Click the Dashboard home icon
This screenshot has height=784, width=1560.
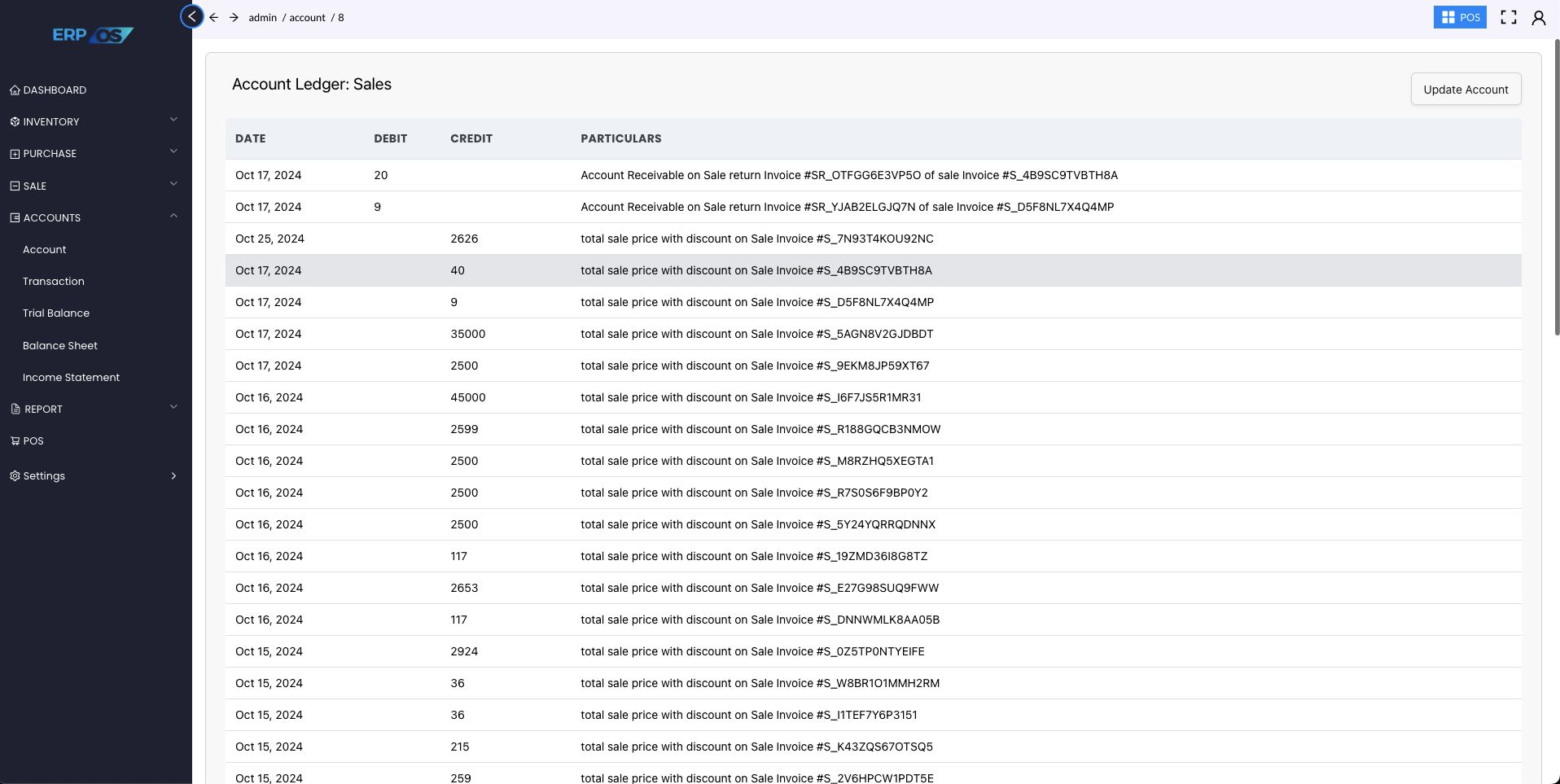pos(15,90)
